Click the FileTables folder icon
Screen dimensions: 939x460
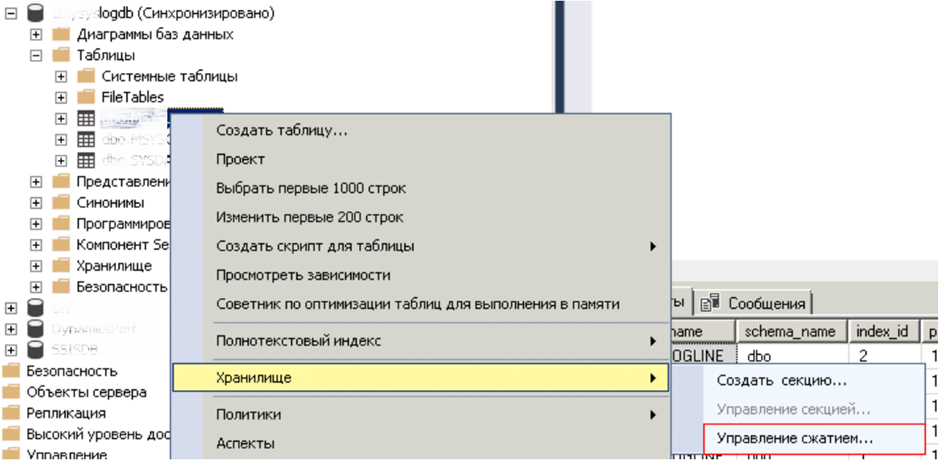click(86, 98)
